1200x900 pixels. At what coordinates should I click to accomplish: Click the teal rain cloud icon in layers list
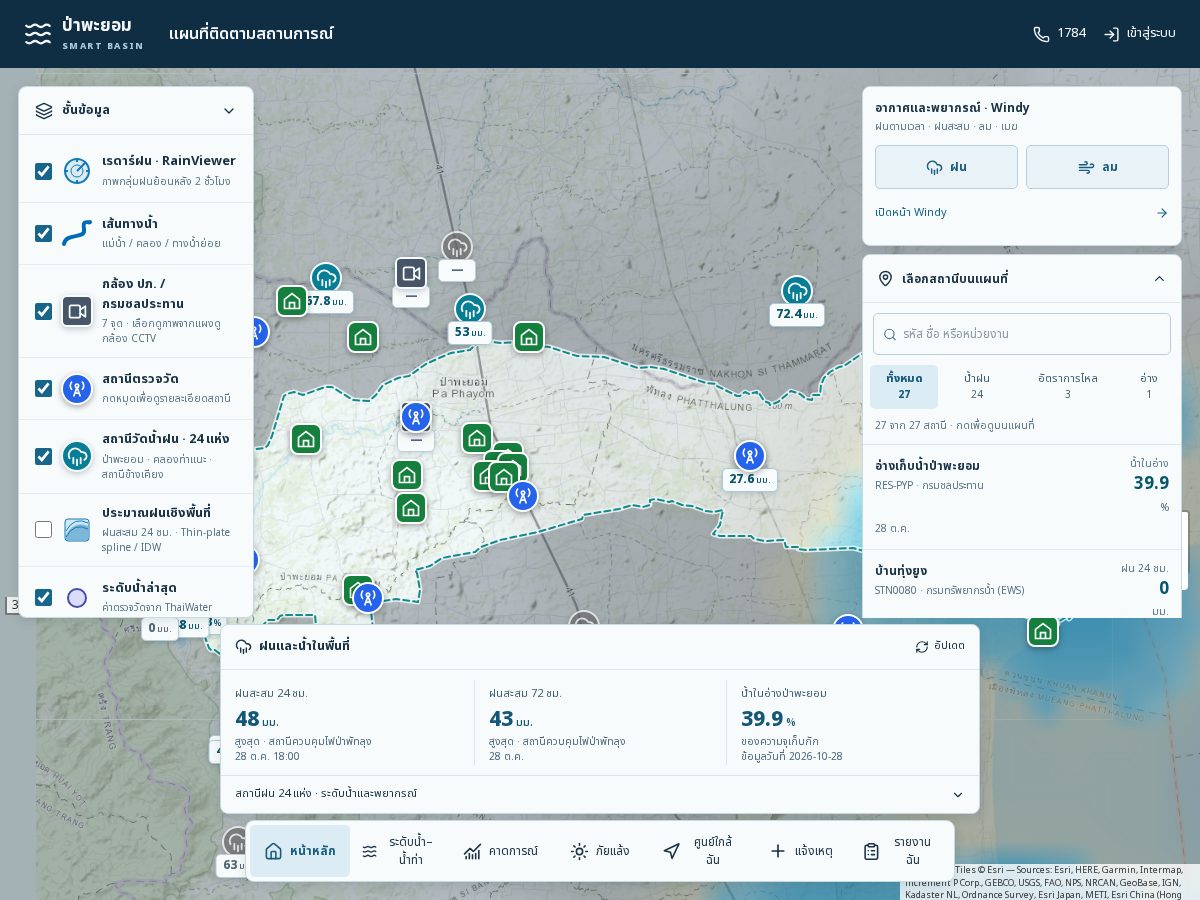(x=77, y=456)
